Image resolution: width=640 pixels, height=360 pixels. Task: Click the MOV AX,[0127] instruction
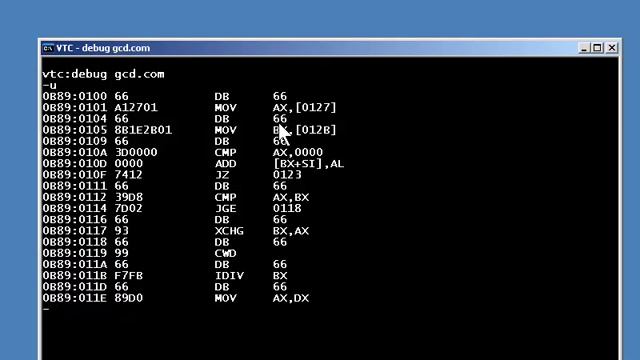(x=275, y=108)
